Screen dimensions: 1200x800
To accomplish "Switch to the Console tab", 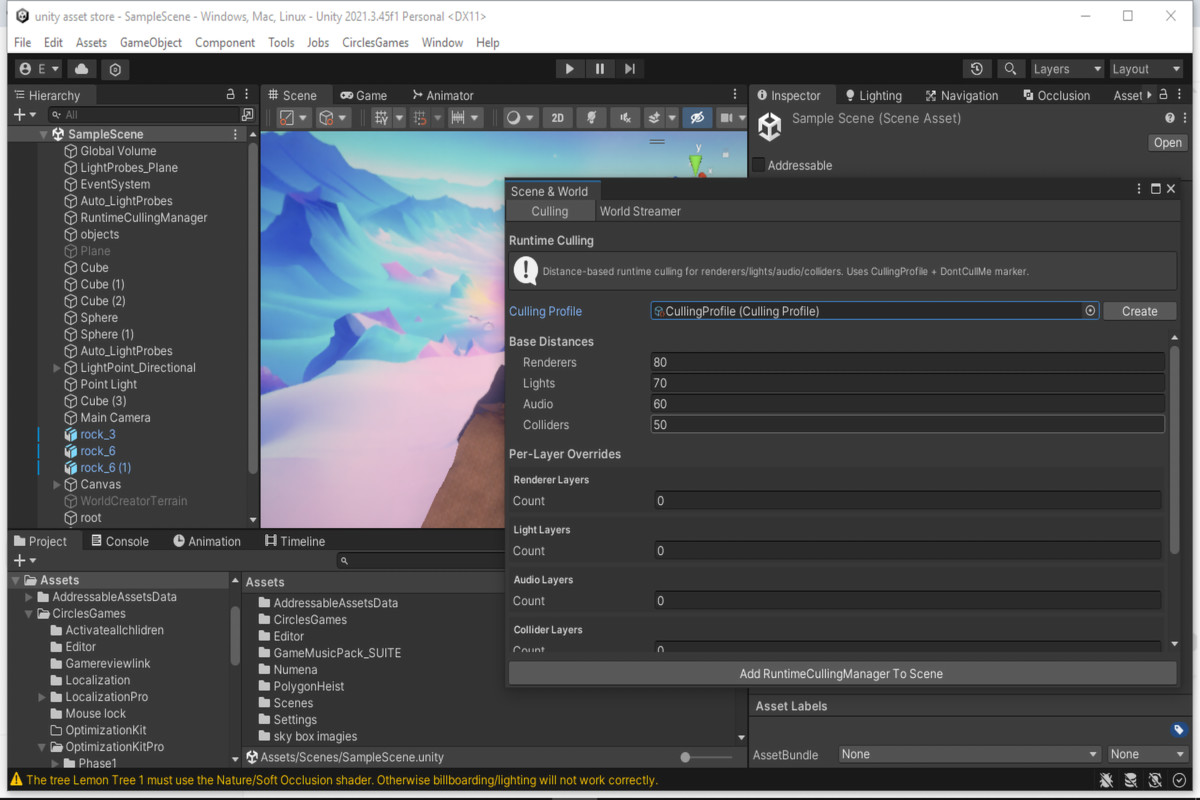I will pos(120,541).
